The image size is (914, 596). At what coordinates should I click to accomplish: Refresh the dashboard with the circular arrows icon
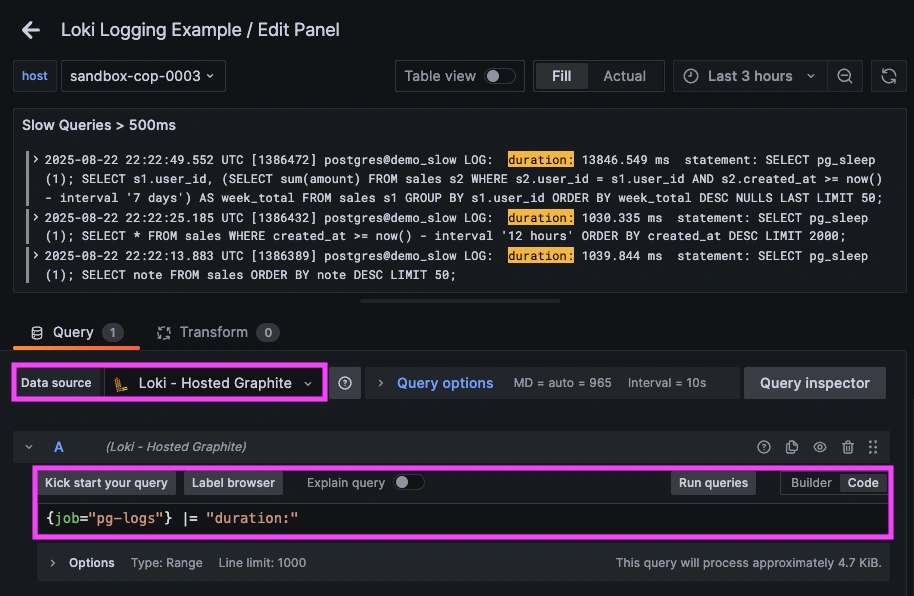tap(888, 76)
